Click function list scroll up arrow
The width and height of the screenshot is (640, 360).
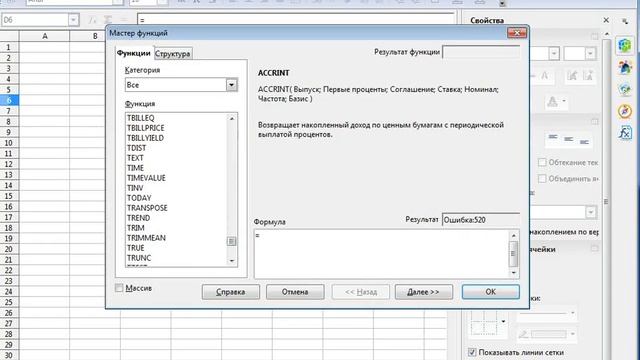tap(232, 118)
